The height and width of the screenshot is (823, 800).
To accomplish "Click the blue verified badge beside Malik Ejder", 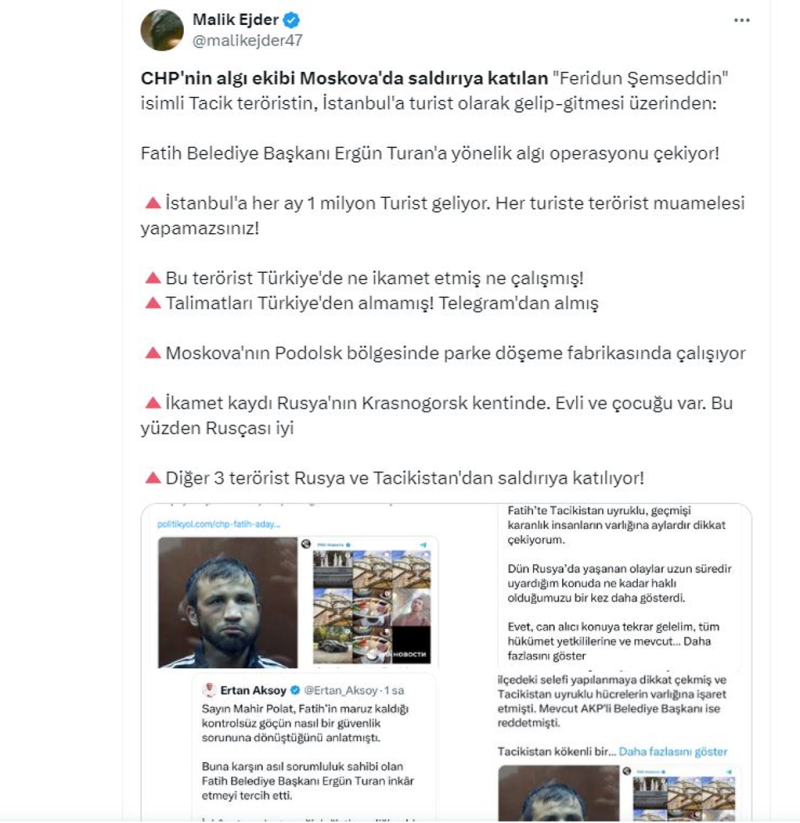I will 291,20.
